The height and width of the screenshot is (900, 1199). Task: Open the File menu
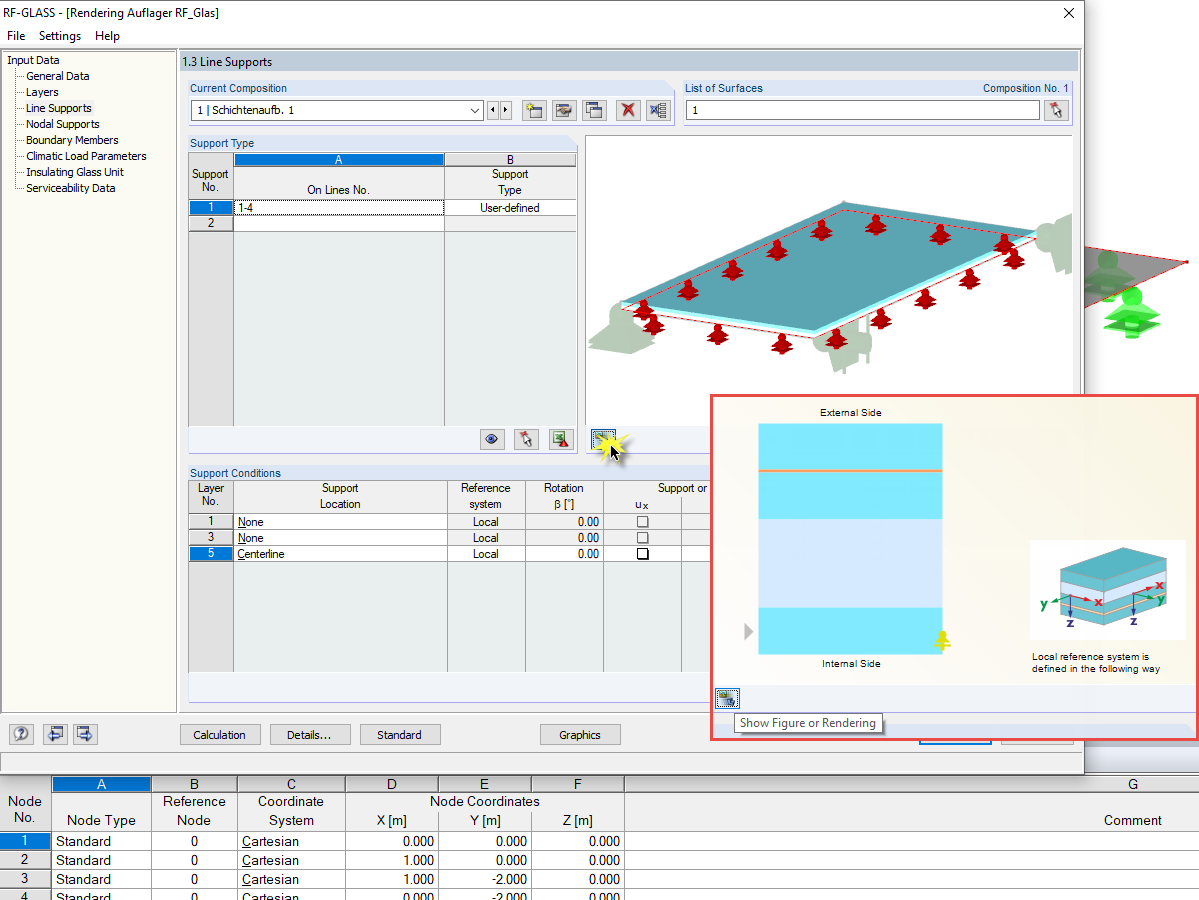[x=16, y=35]
